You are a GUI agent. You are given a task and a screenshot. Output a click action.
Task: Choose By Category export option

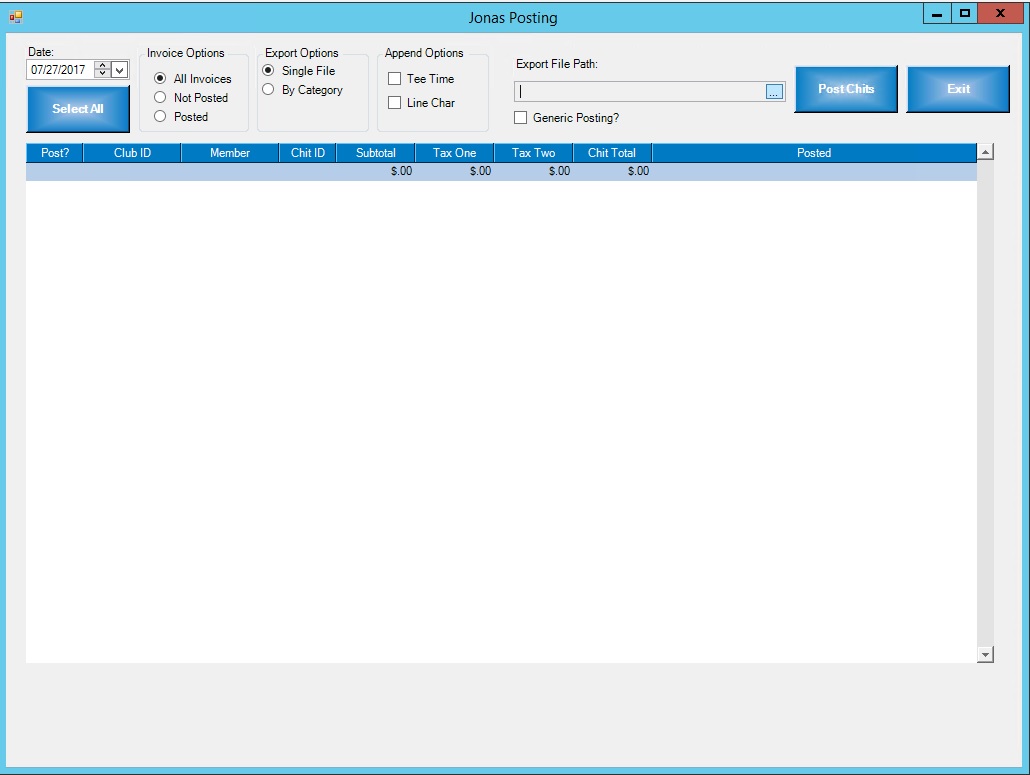tap(268, 90)
